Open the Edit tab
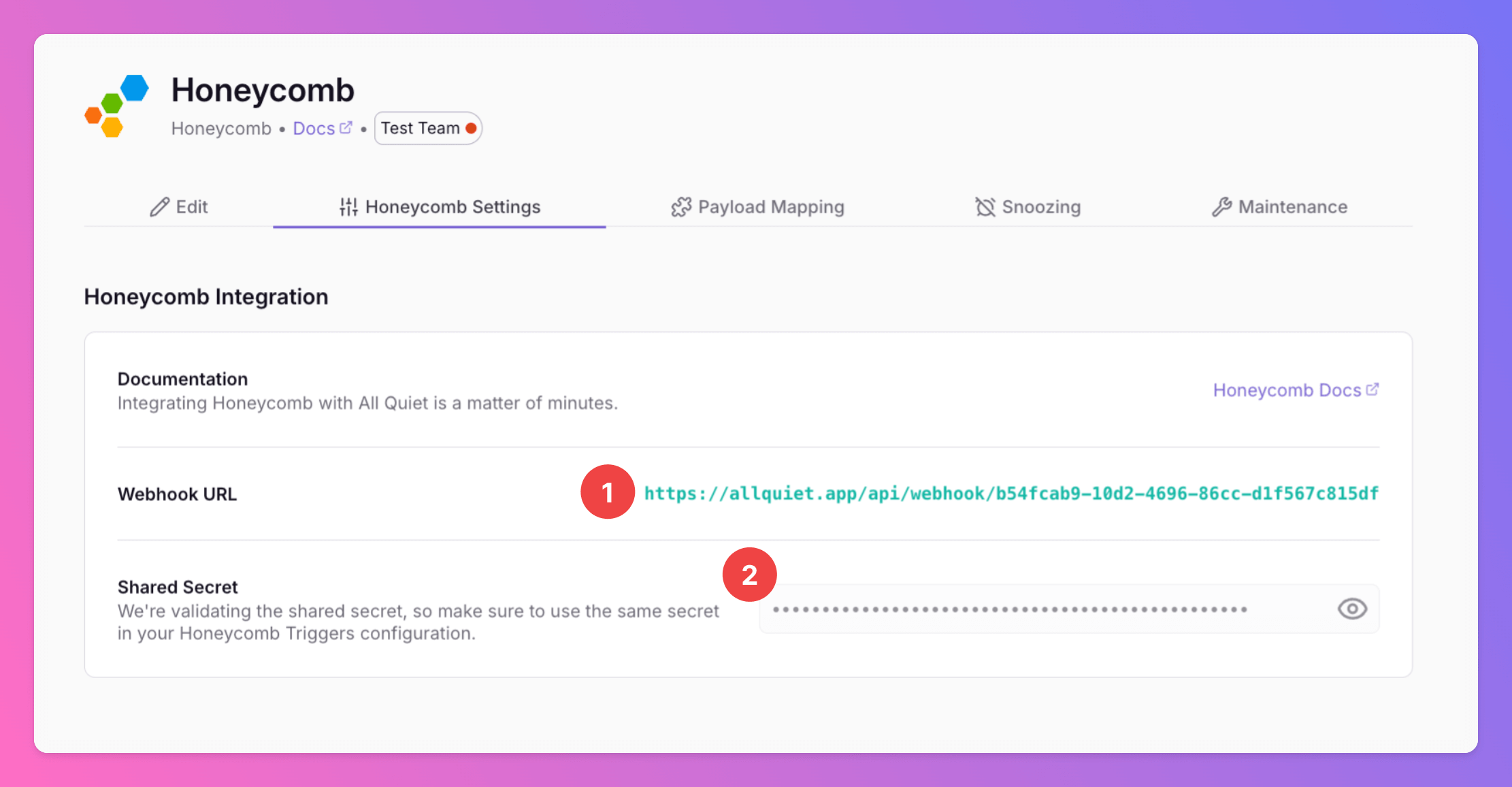This screenshot has width=1512, height=787. (179, 207)
